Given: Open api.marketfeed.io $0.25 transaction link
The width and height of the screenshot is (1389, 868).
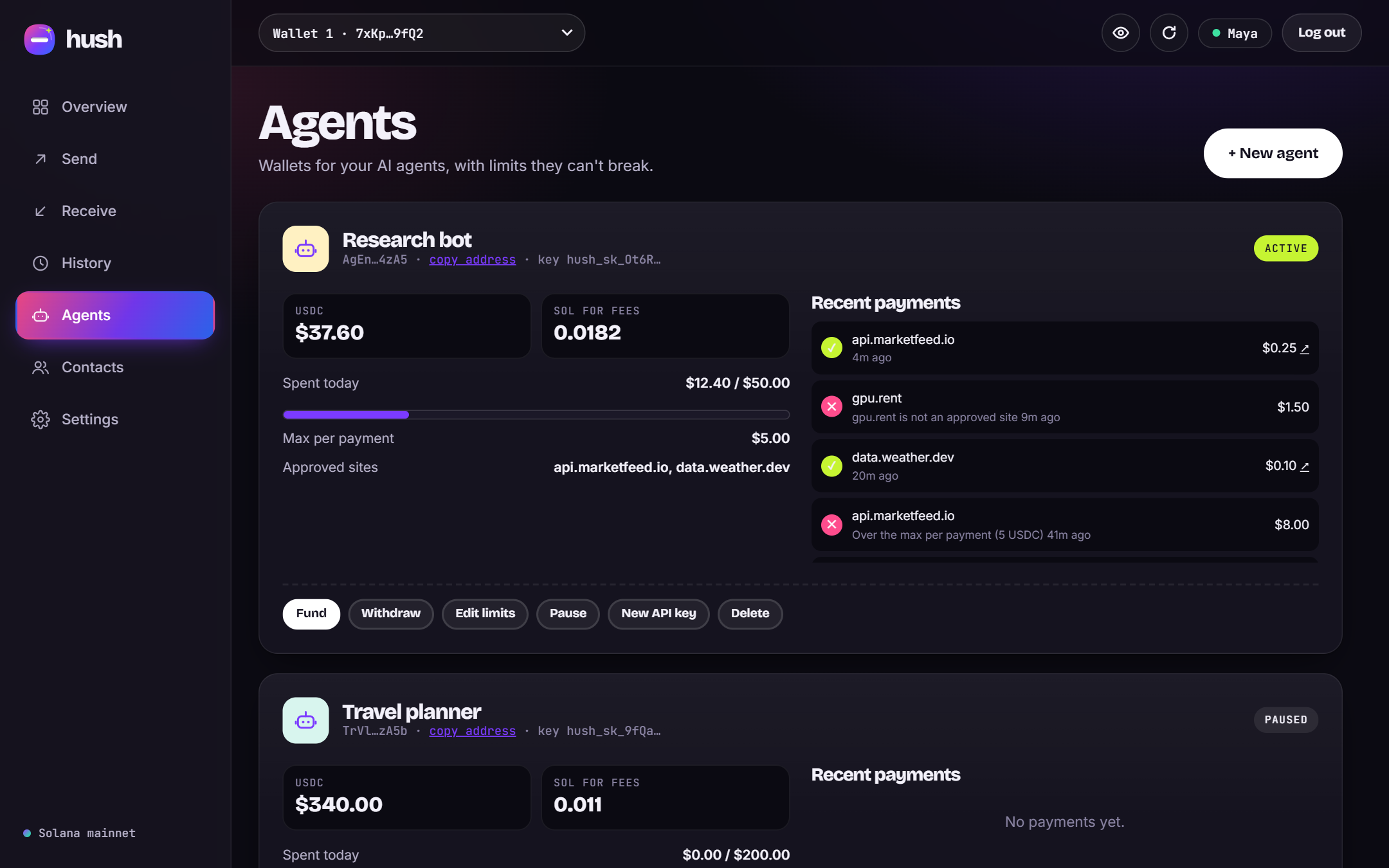Looking at the screenshot, I should (1305, 348).
